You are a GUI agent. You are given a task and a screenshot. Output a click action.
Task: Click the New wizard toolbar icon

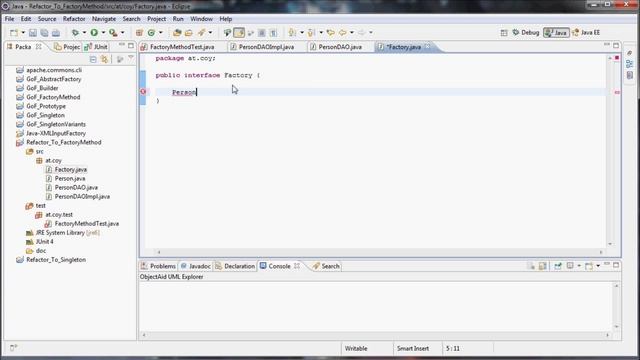(14, 33)
